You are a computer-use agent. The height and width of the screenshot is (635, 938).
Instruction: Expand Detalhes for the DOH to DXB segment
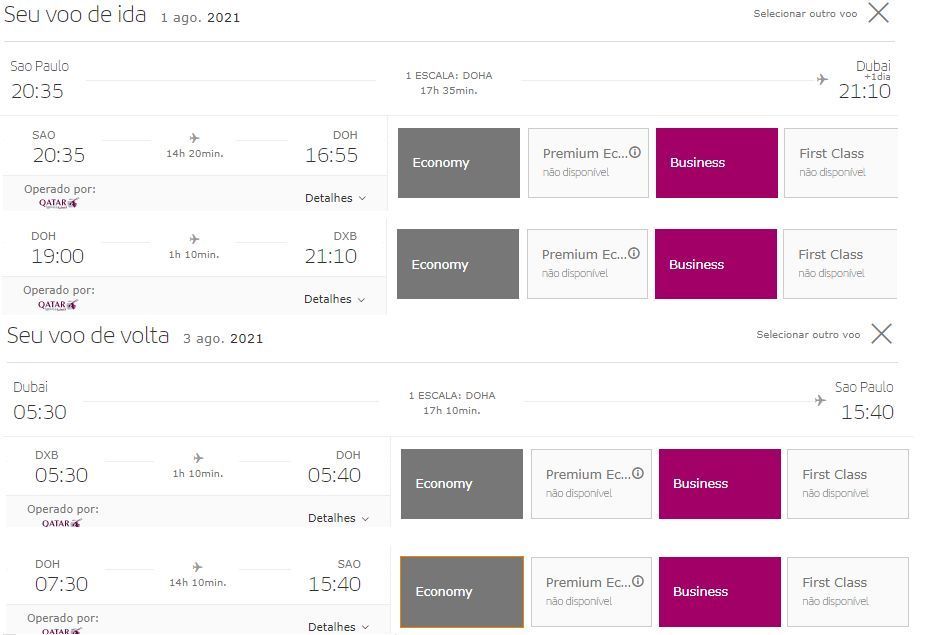334,299
